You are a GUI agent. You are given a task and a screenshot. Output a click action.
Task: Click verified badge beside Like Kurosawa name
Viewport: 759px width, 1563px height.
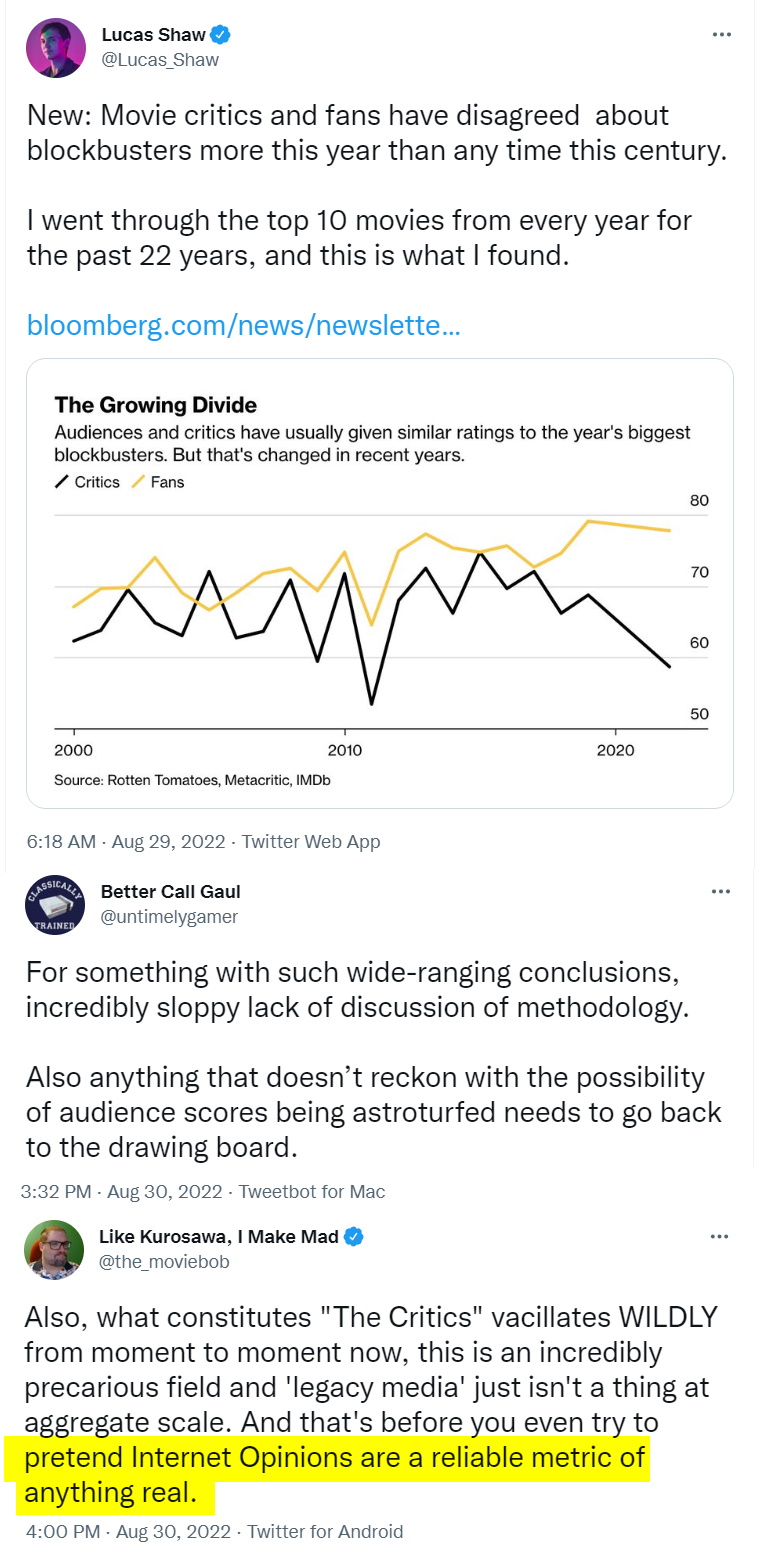(354, 1237)
